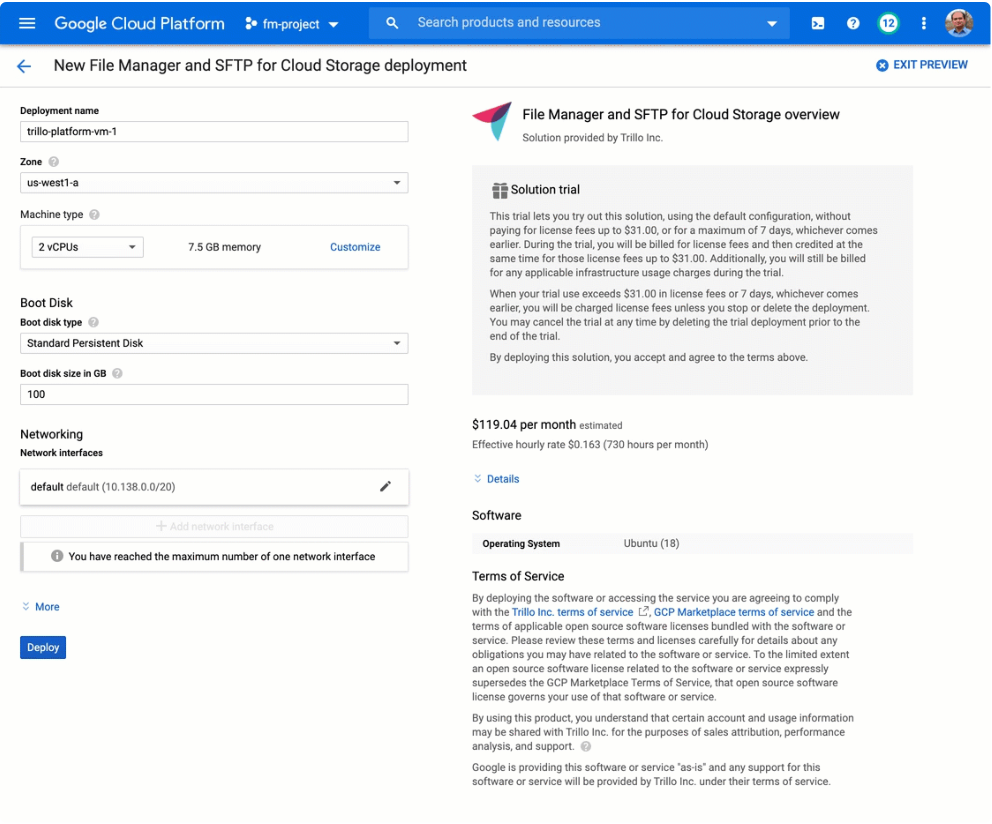Open the three-dot settings menu
The width and height of the screenshot is (992, 824).
coord(924,23)
